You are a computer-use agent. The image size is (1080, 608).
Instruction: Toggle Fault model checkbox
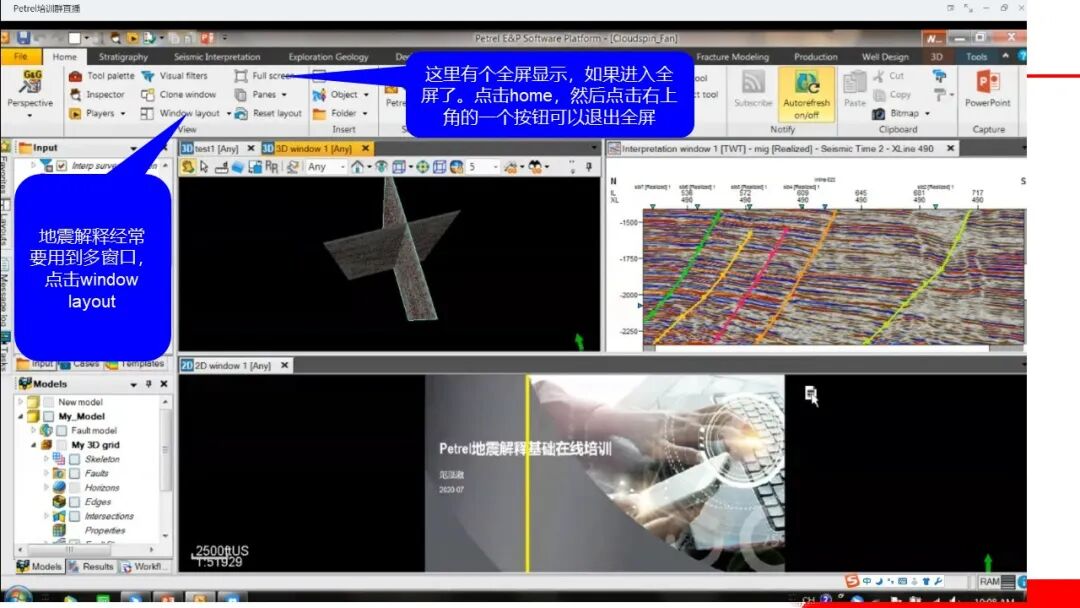tap(62, 430)
